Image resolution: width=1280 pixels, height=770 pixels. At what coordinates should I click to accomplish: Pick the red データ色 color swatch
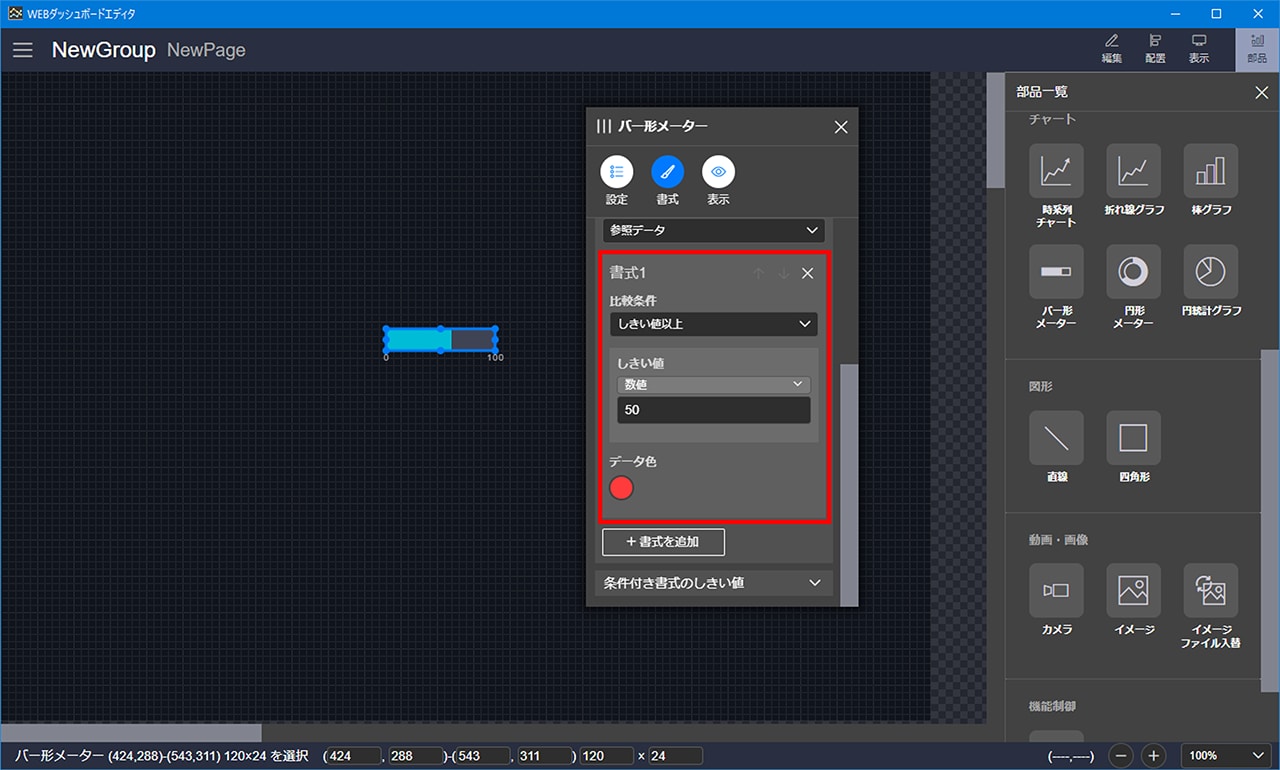[621, 488]
